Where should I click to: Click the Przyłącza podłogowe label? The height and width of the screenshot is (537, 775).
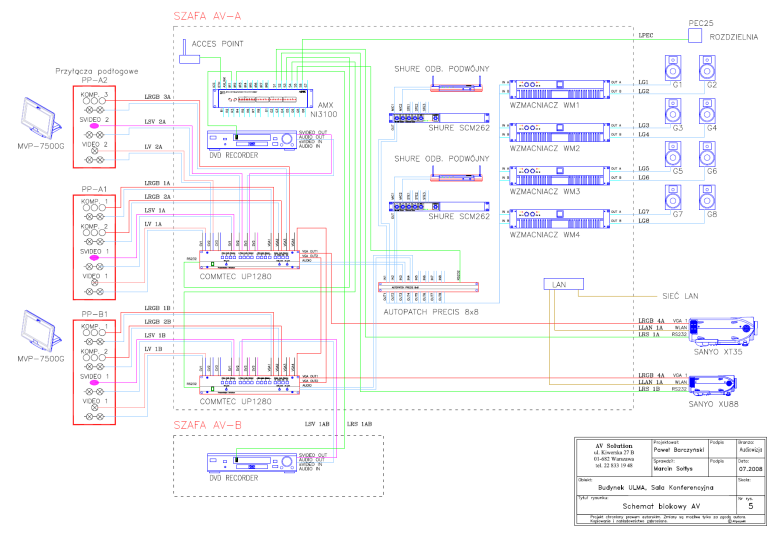click(x=97, y=71)
